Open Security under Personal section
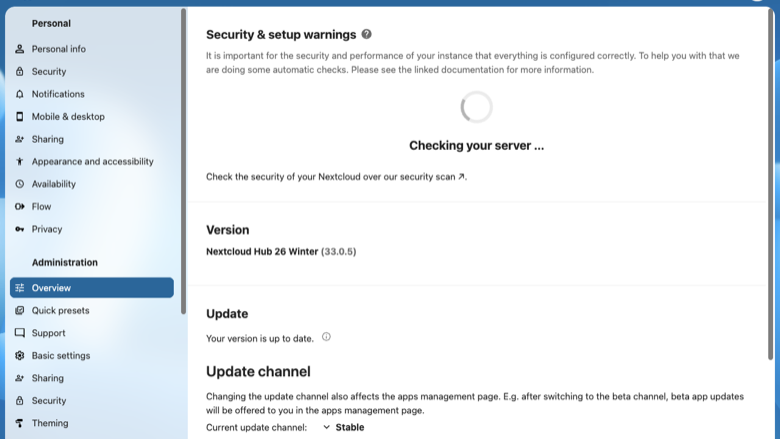This screenshot has width=780, height=439. click(x=92, y=71)
